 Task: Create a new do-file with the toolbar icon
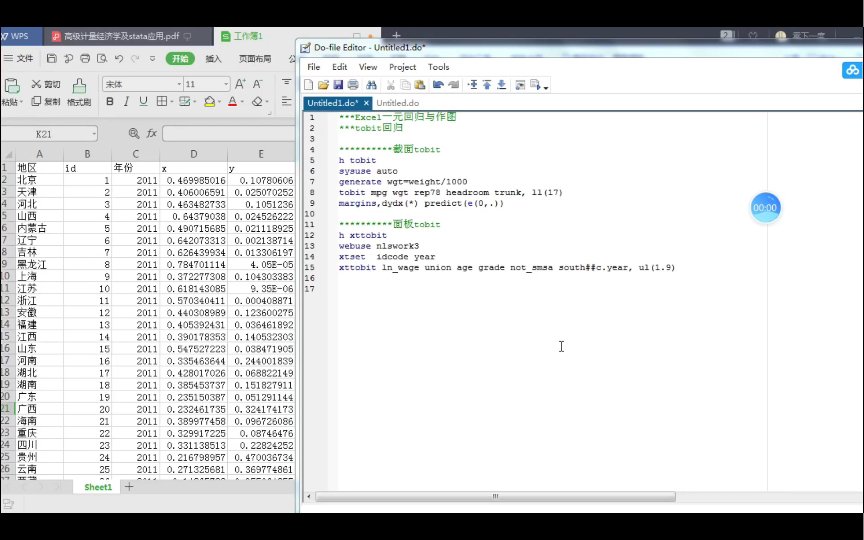coord(309,85)
